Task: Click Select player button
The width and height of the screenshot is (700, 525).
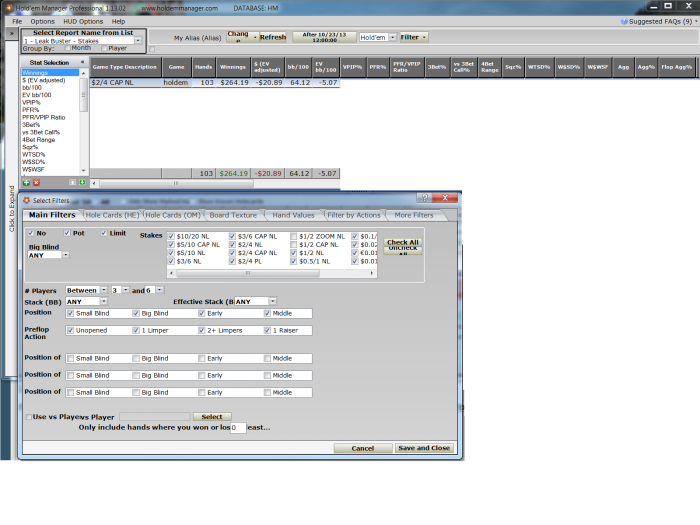Action: [212, 417]
